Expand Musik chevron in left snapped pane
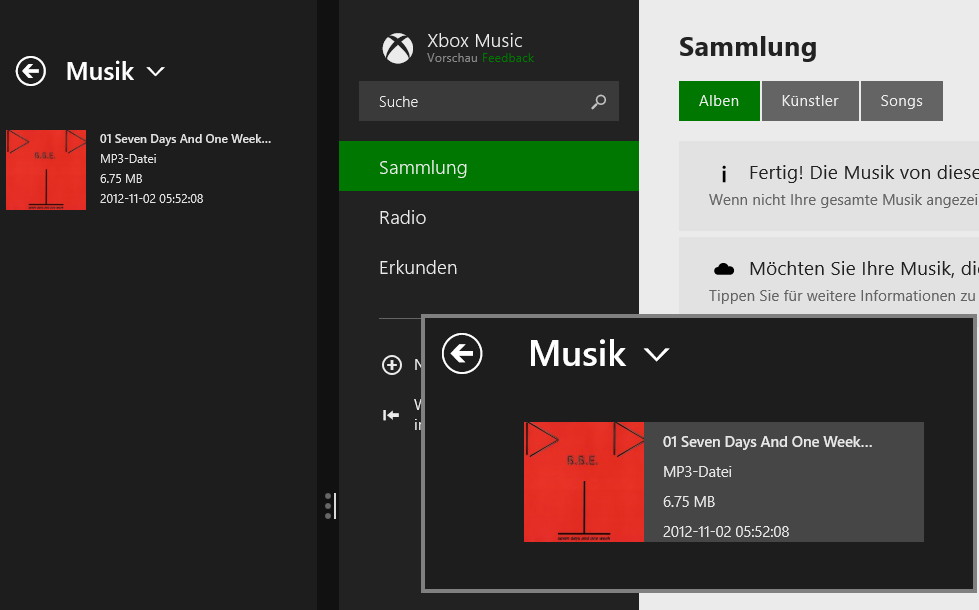The image size is (979, 610). (x=155, y=72)
